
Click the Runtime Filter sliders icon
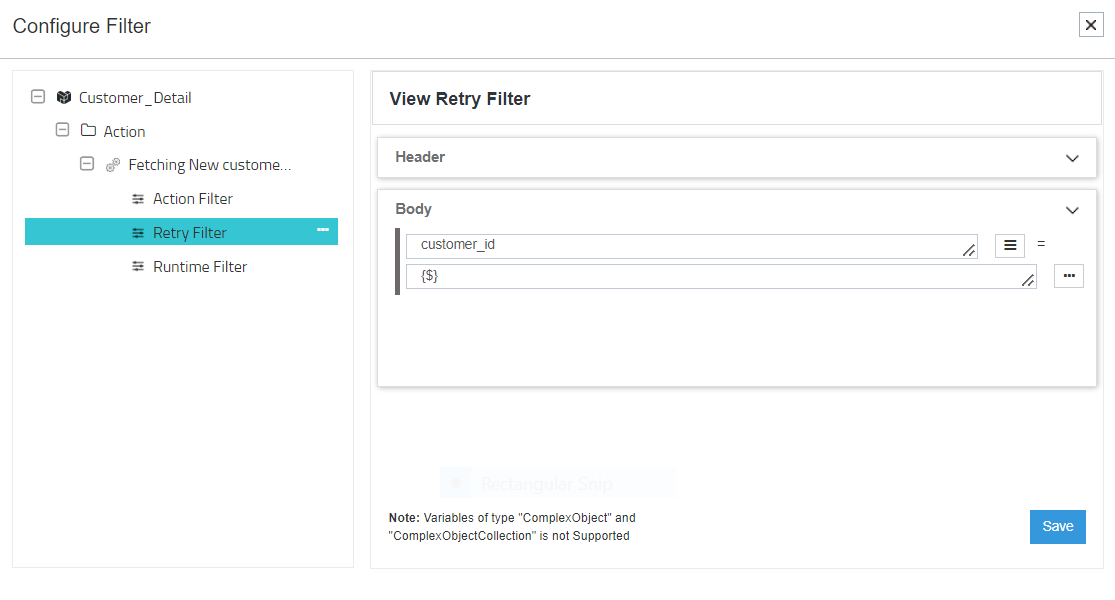[x=138, y=267]
